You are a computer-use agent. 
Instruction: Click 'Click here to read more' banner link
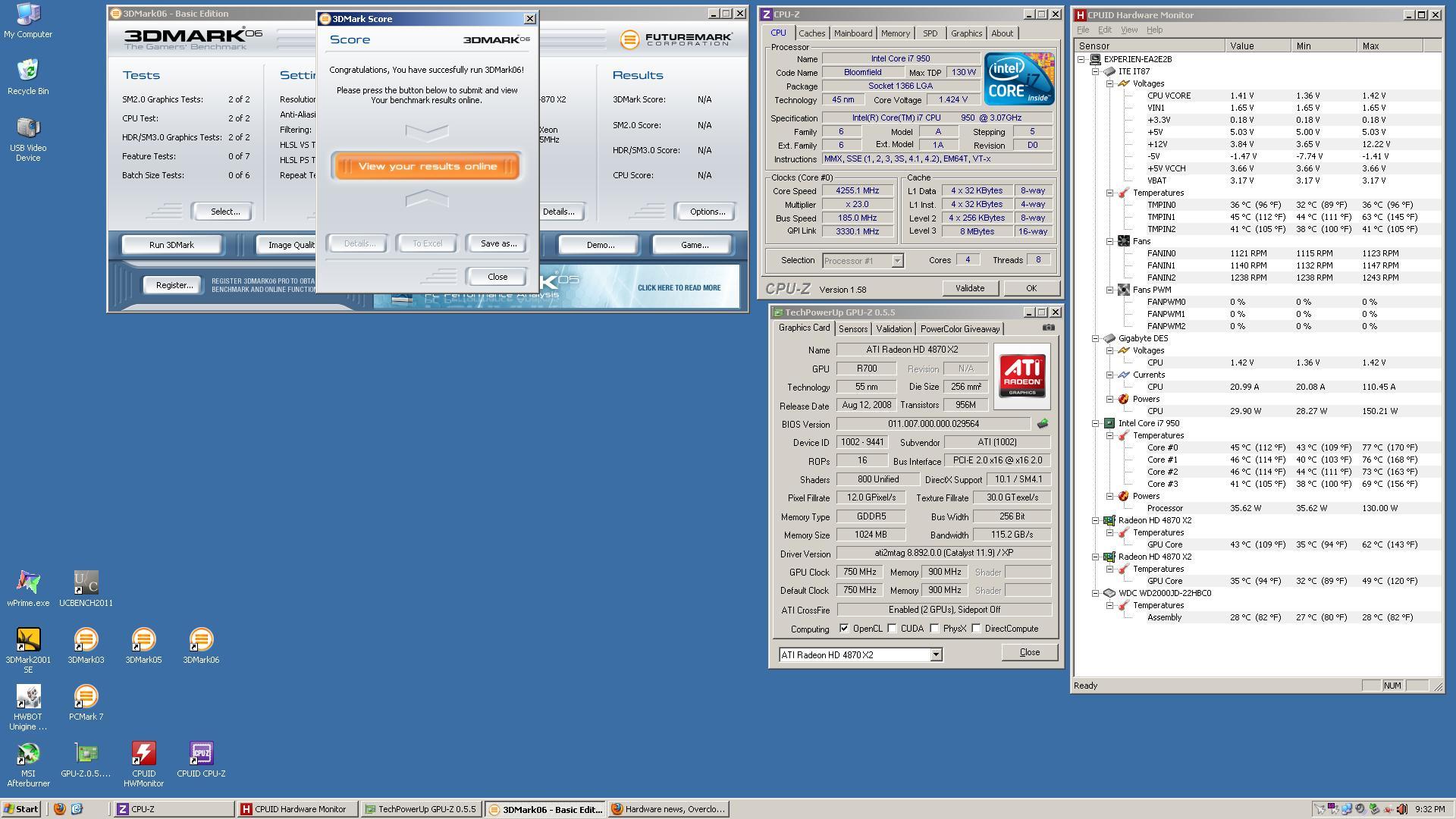click(x=679, y=288)
